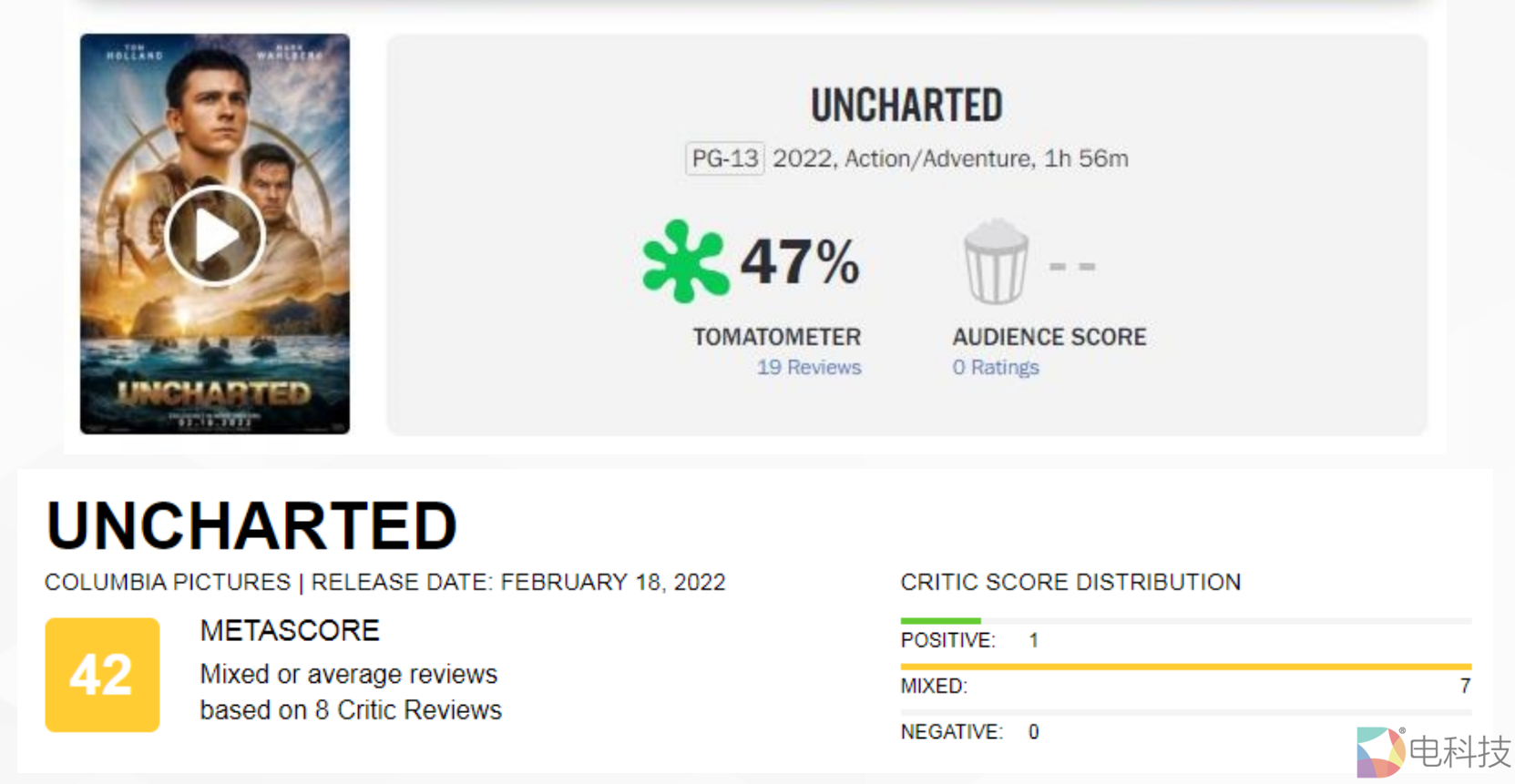This screenshot has width=1515, height=784.
Task: Click the AUDIENCE SCORE label
Action: coord(1049,337)
